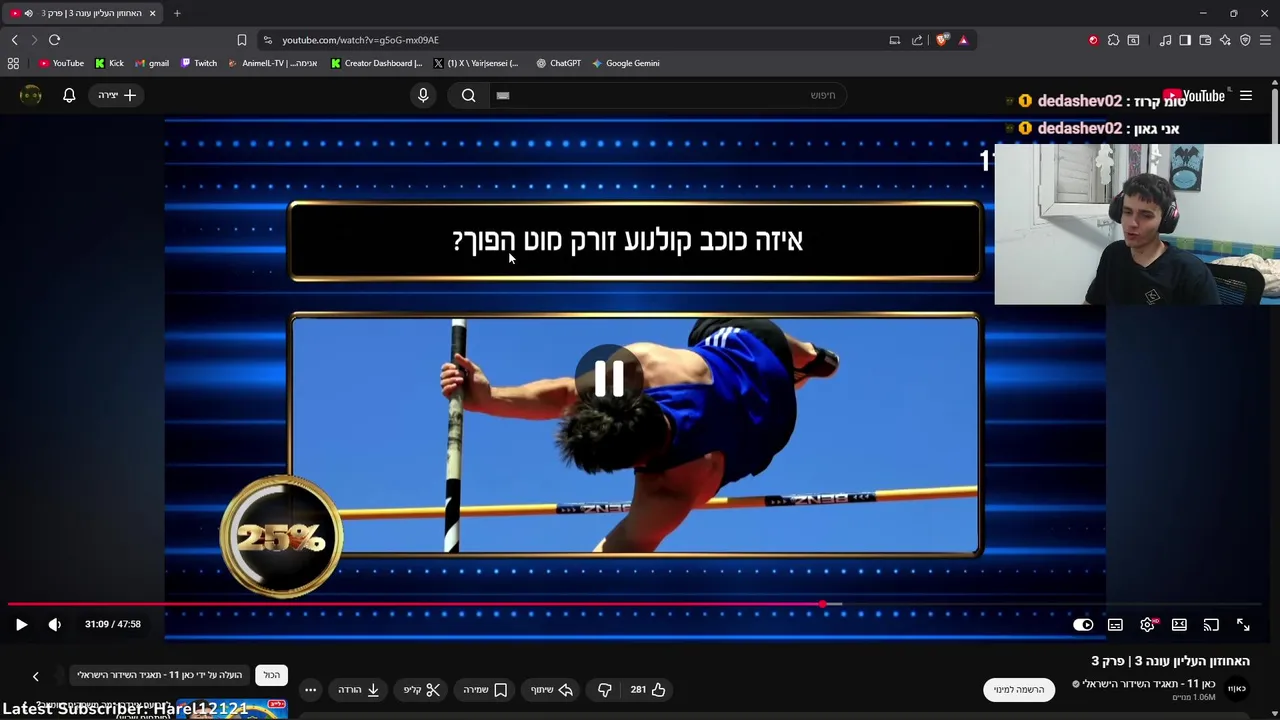Open the Brave VPN shield icon
The height and width of the screenshot is (720, 1280).
coord(1245,40)
